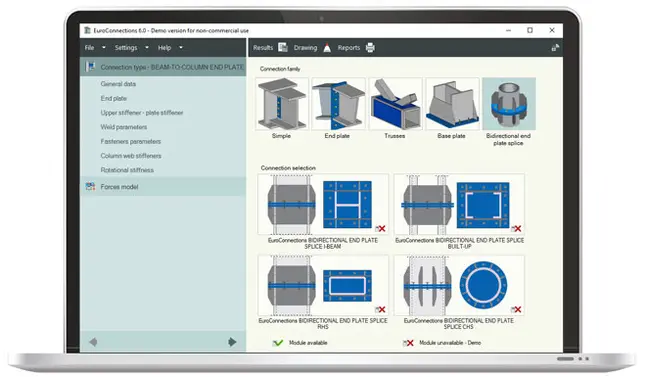
Task: Go back with the left arrow
Action: tap(94, 342)
